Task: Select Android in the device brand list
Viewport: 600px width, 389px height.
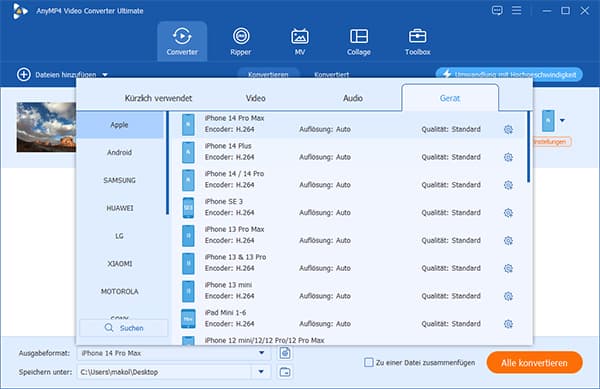Action: [120, 153]
